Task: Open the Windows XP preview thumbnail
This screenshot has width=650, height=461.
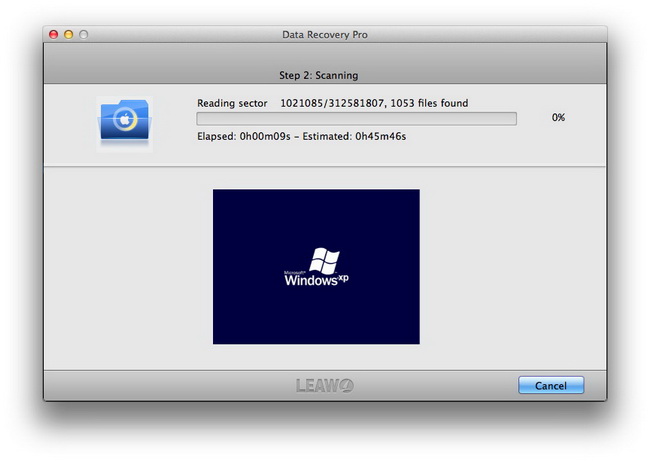Action: click(x=316, y=267)
